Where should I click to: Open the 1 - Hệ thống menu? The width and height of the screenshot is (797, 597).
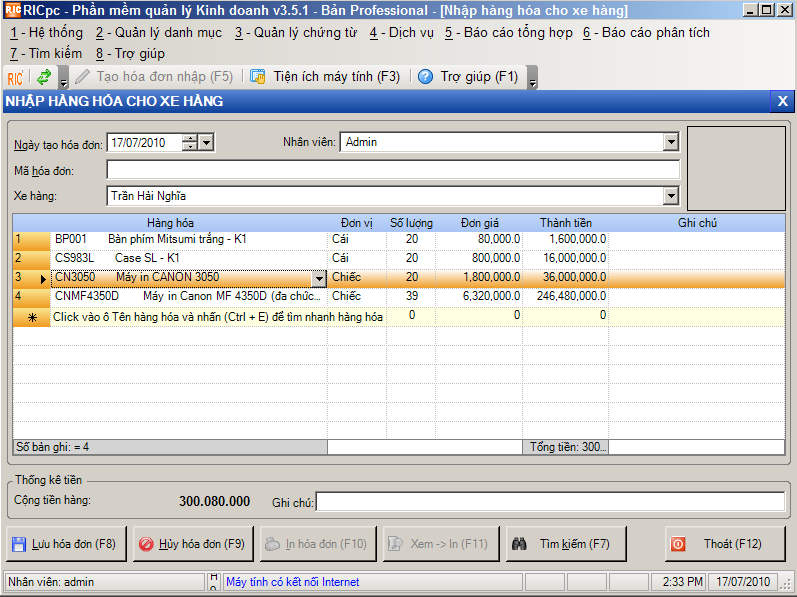pos(46,33)
